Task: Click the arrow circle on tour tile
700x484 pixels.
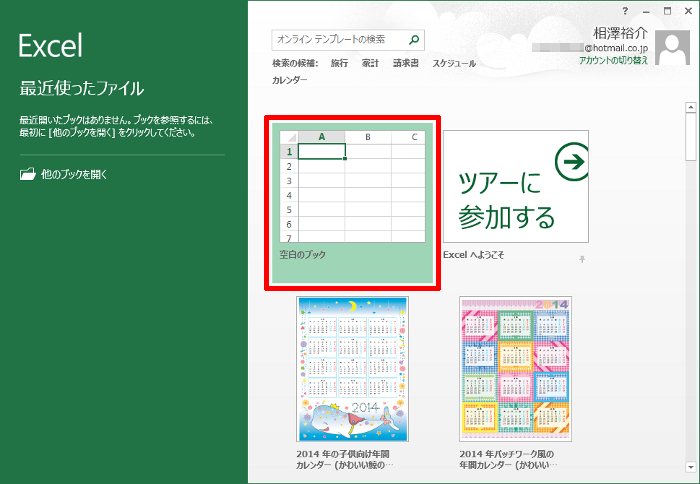Action: 572,161
